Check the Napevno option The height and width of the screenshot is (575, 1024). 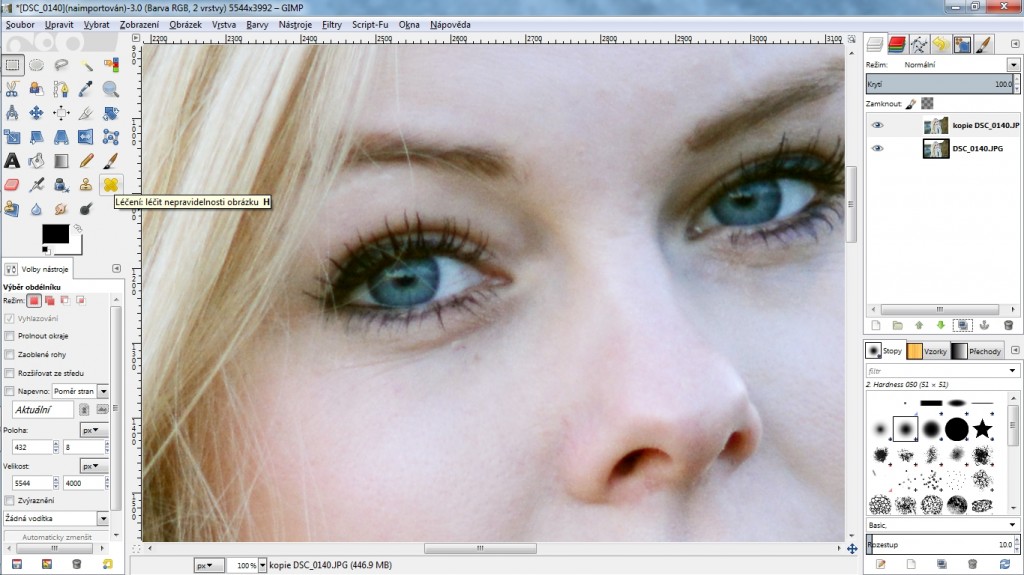pos(9,391)
